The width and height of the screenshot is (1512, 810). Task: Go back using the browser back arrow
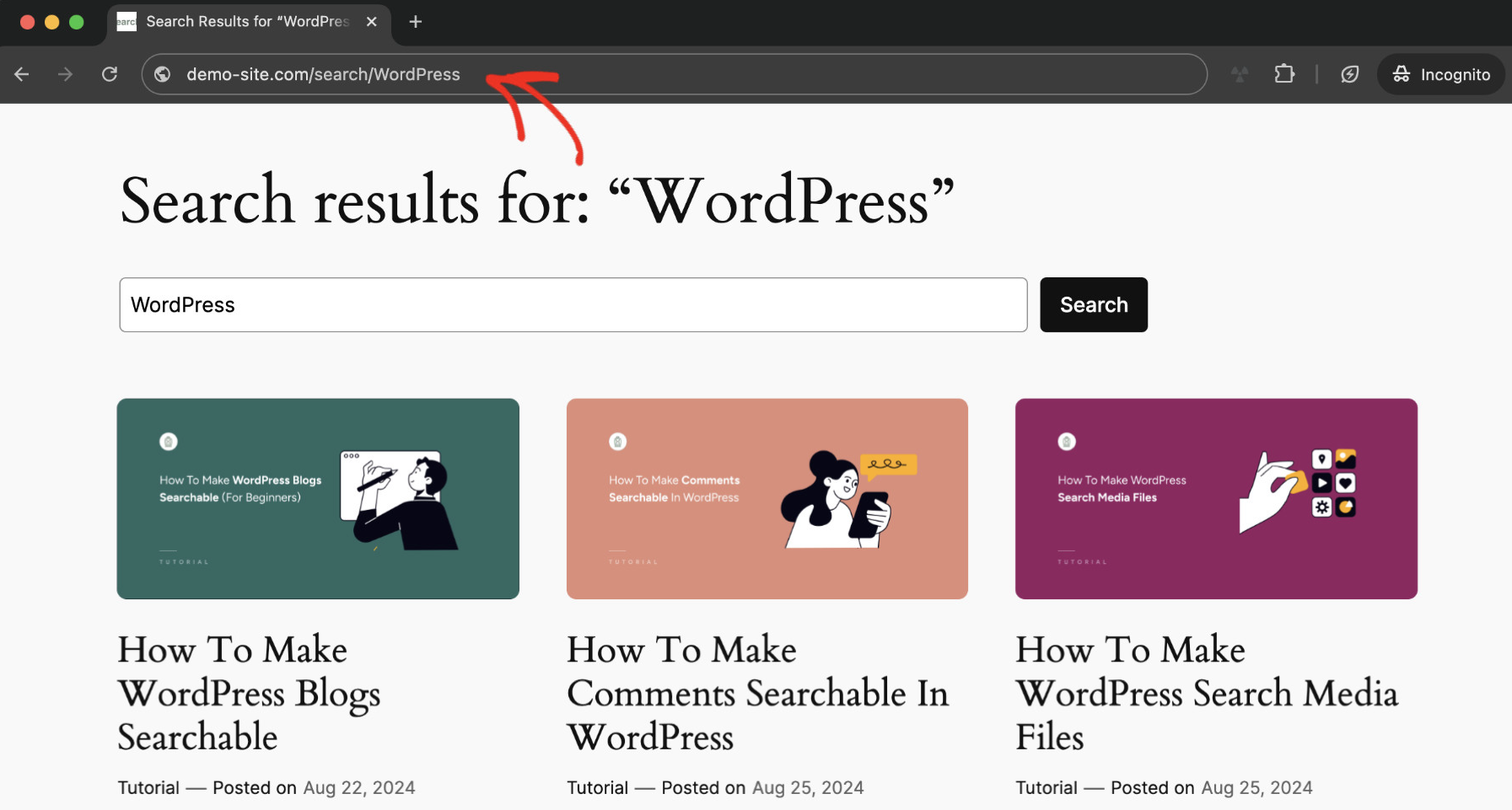click(22, 74)
